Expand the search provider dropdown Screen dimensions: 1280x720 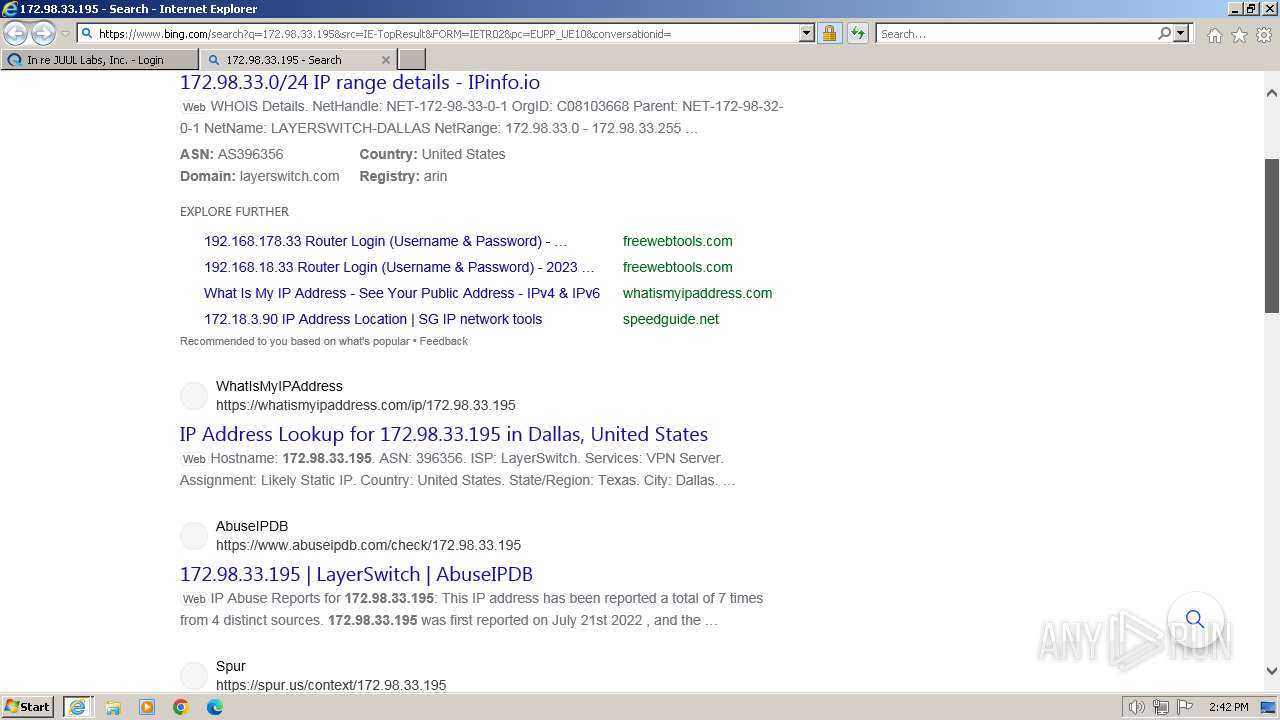pos(1181,33)
